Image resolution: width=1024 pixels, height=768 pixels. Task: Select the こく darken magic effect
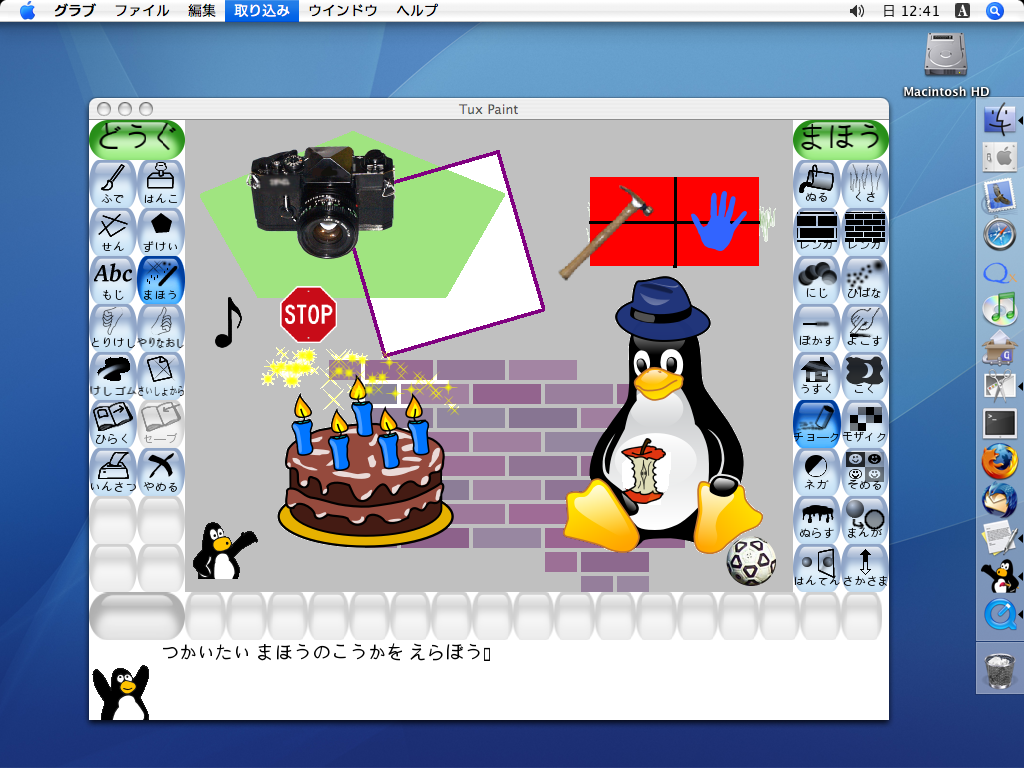tap(865, 376)
